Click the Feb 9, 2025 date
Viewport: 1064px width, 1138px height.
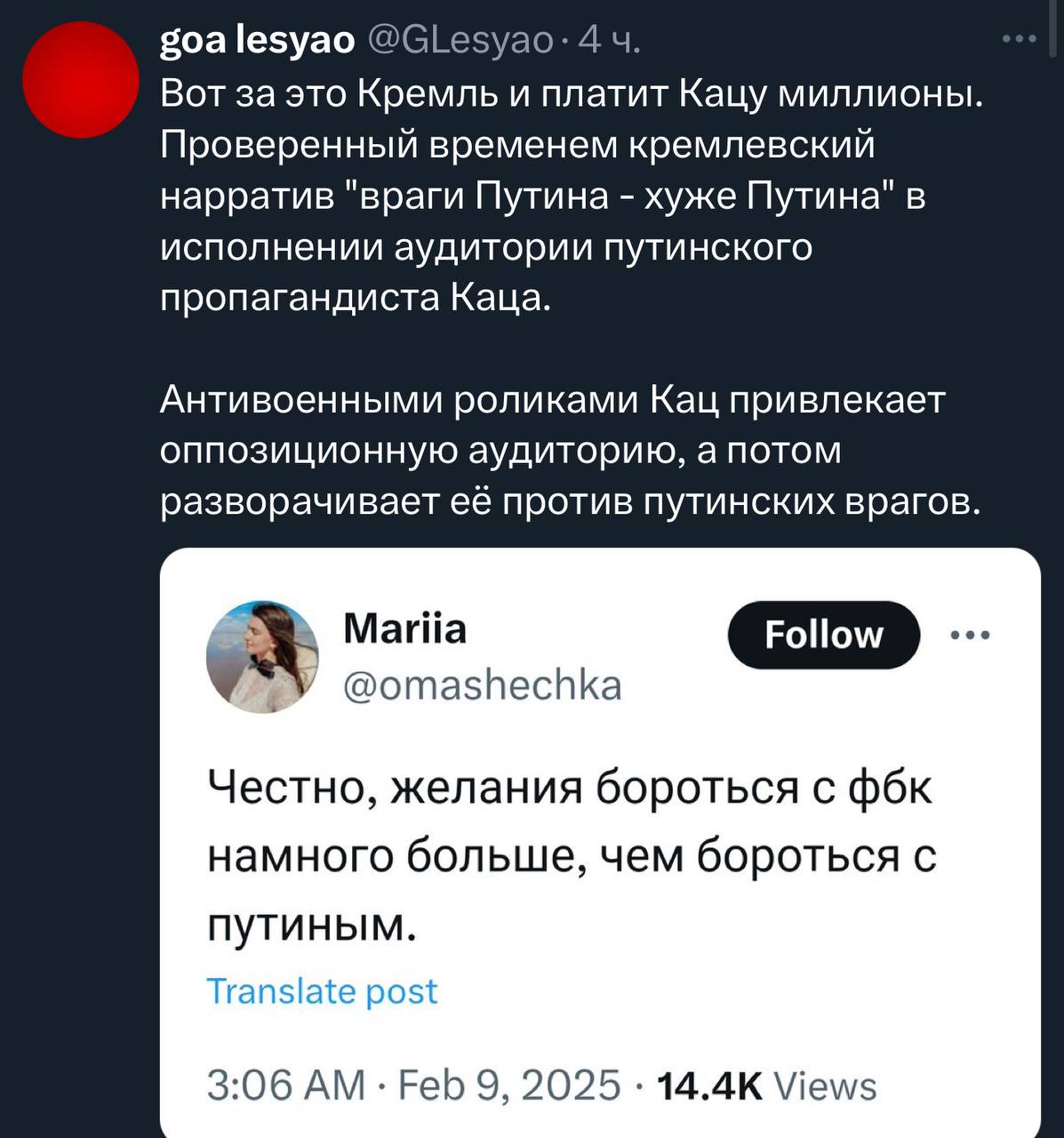click(508, 1086)
